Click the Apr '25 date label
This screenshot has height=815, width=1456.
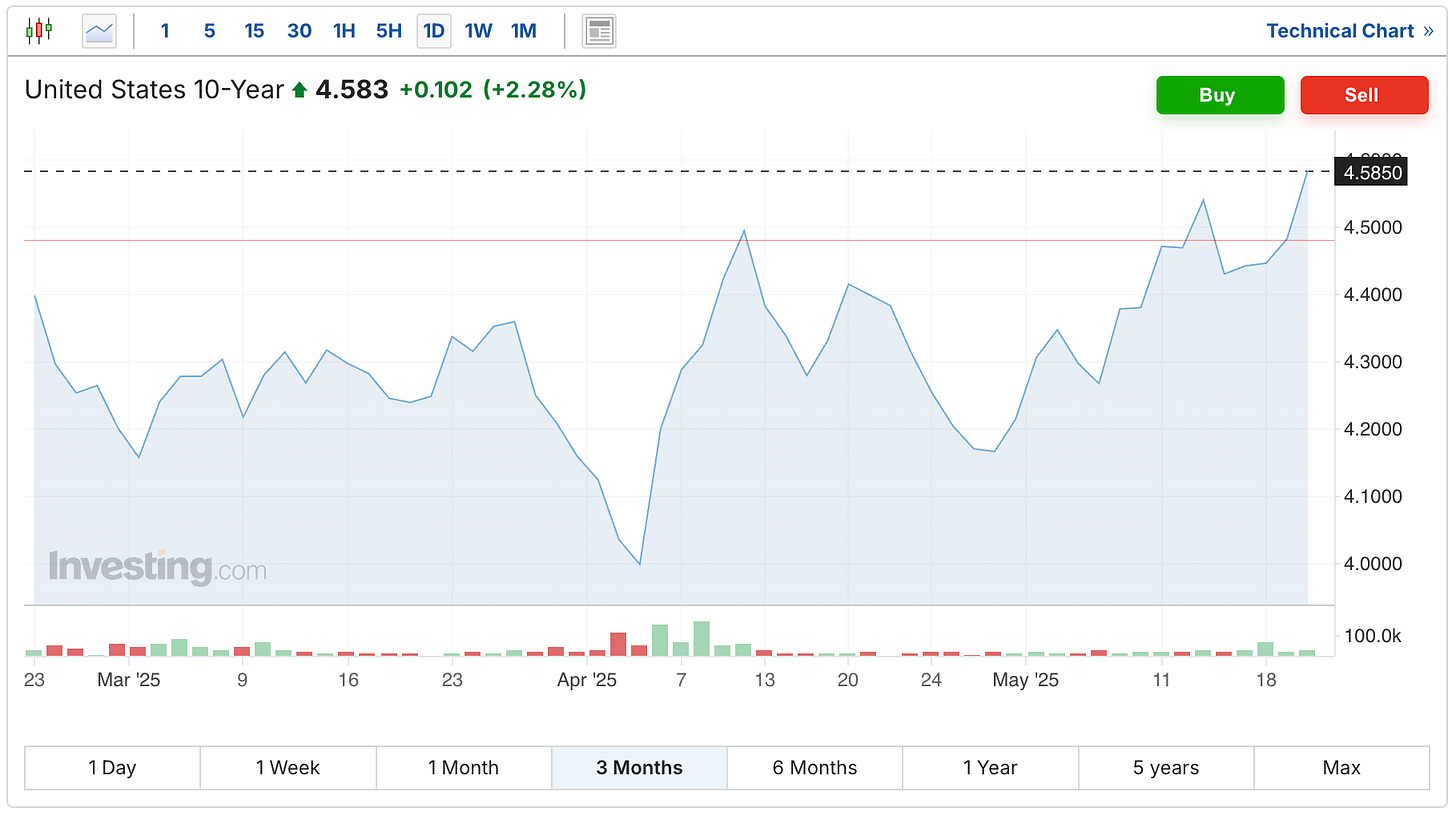(x=588, y=680)
